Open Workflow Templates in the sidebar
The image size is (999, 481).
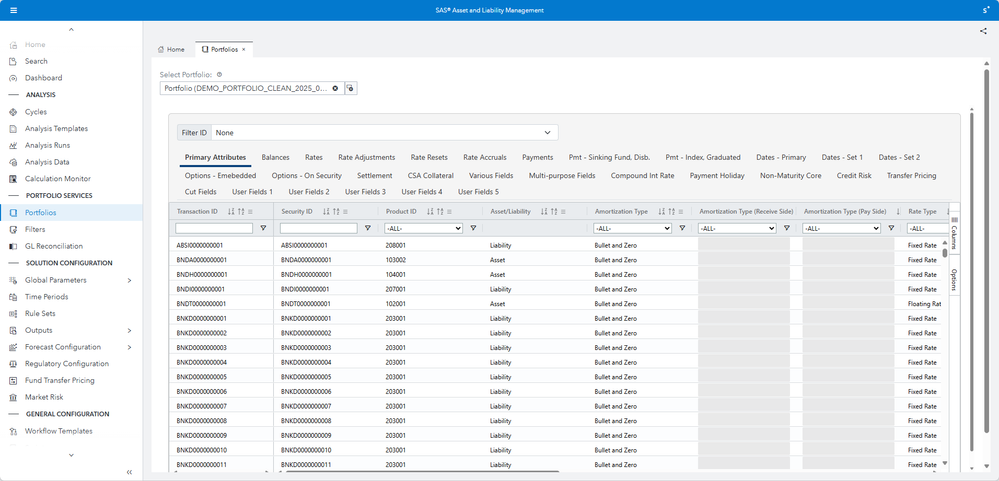(x=59, y=431)
